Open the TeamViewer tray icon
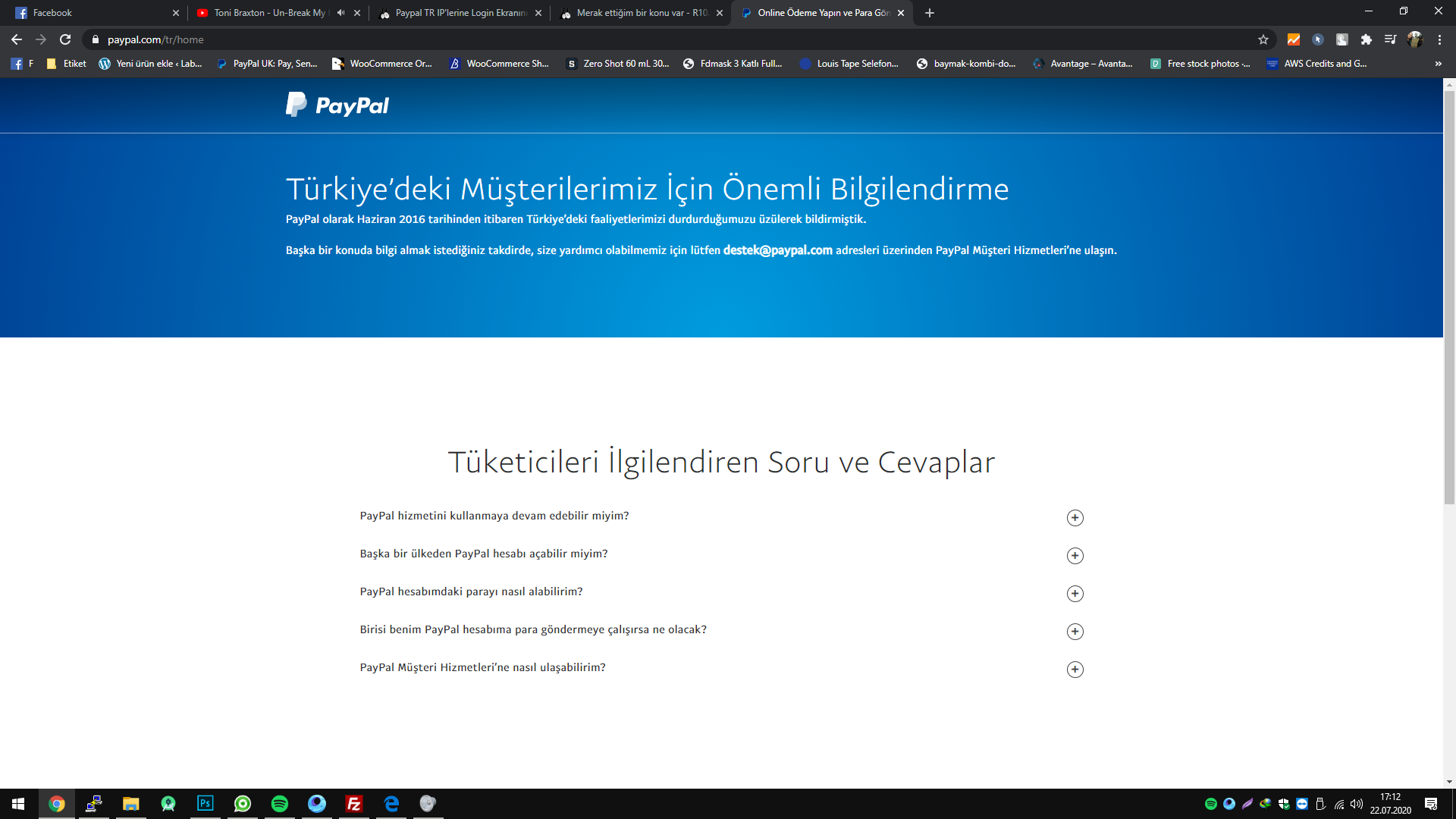The height and width of the screenshot is (819, 1456). click(1302, 804)
